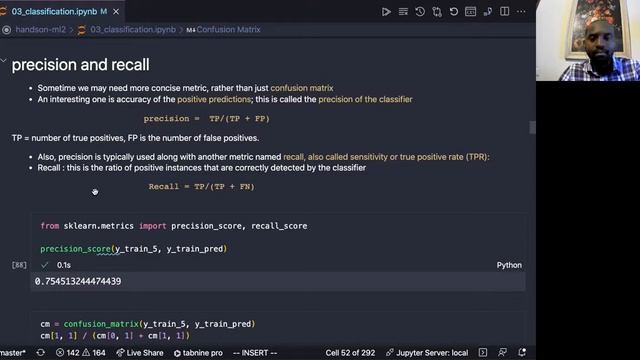Image resolution: width=640 pixels, height=360 pixels.
Task: Click the master branch in the status bar
Action: click(x=13, y=353)
